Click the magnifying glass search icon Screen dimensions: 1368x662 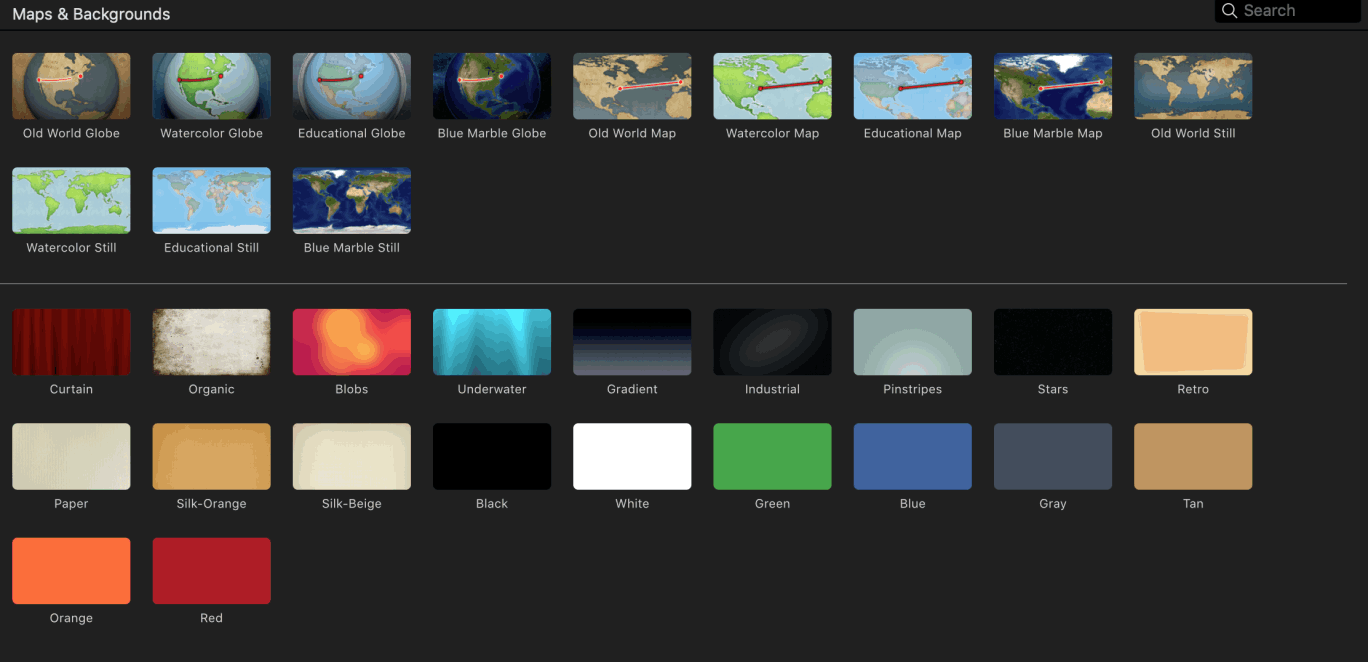pos(1229,11)
